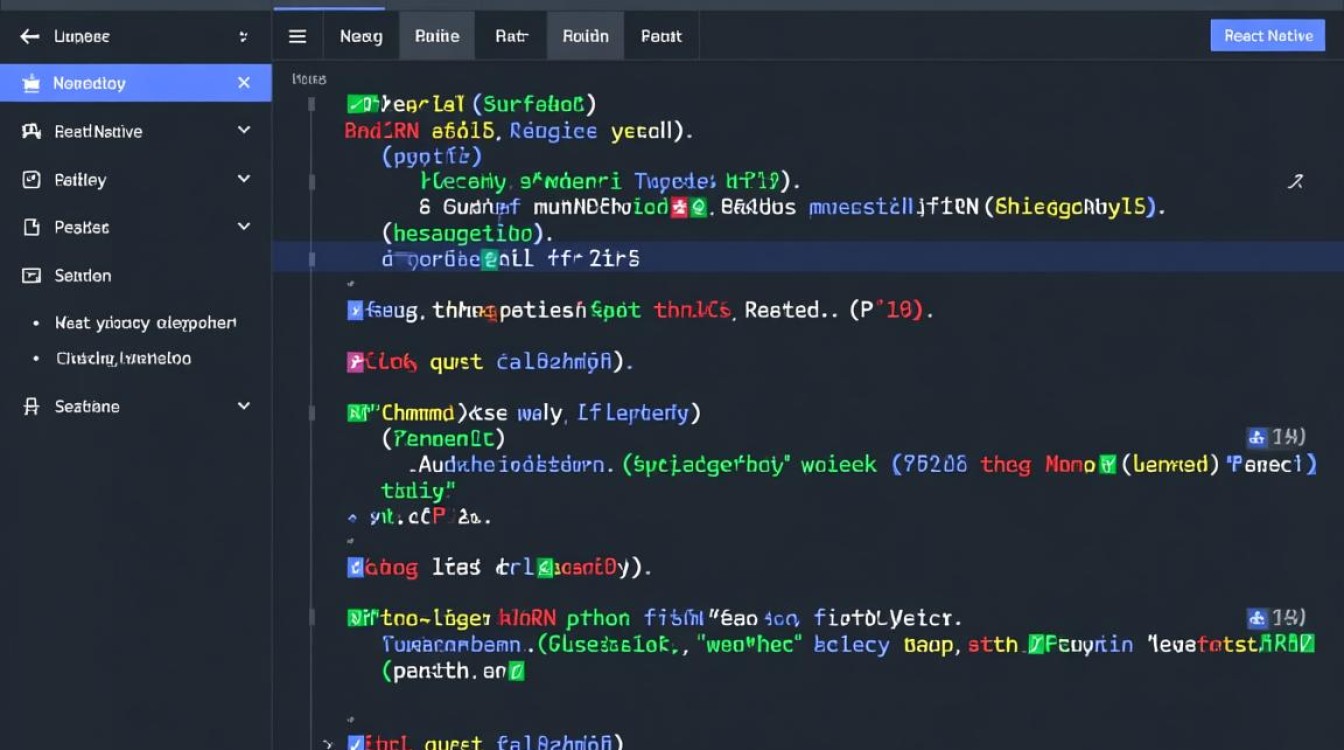The width and height of the screenshot is (1344, 750).
Task: Click the small 'Moies' label above the code
Action: pyautogui.click(x=309, y=78)
